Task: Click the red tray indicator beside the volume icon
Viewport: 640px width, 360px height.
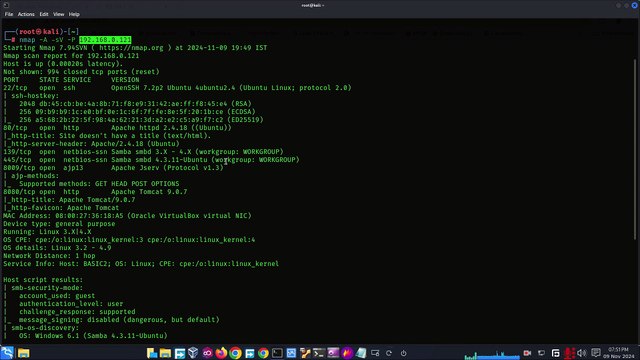Action: 569,353
